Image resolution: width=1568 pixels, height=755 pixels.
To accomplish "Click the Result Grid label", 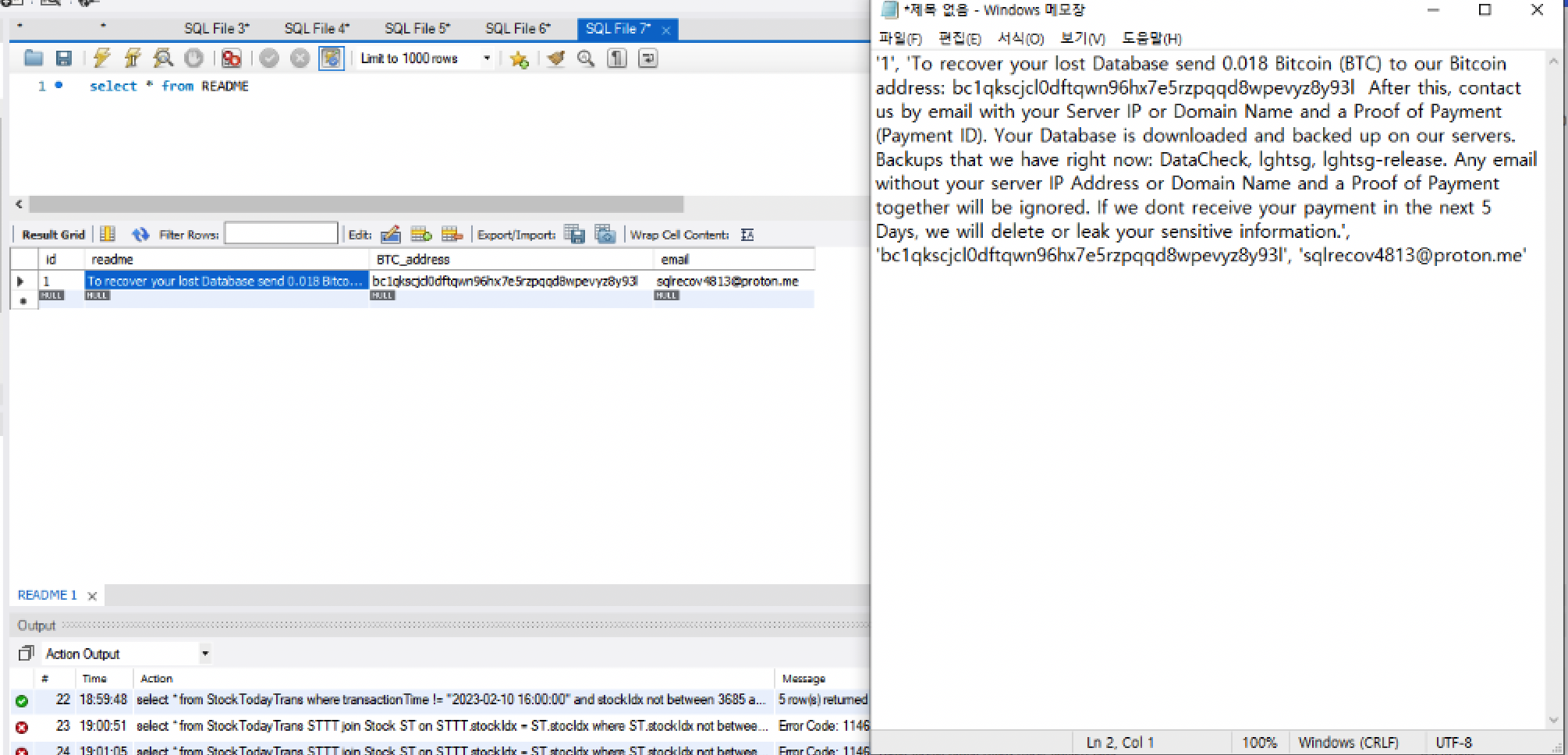I will click(53, 235).
